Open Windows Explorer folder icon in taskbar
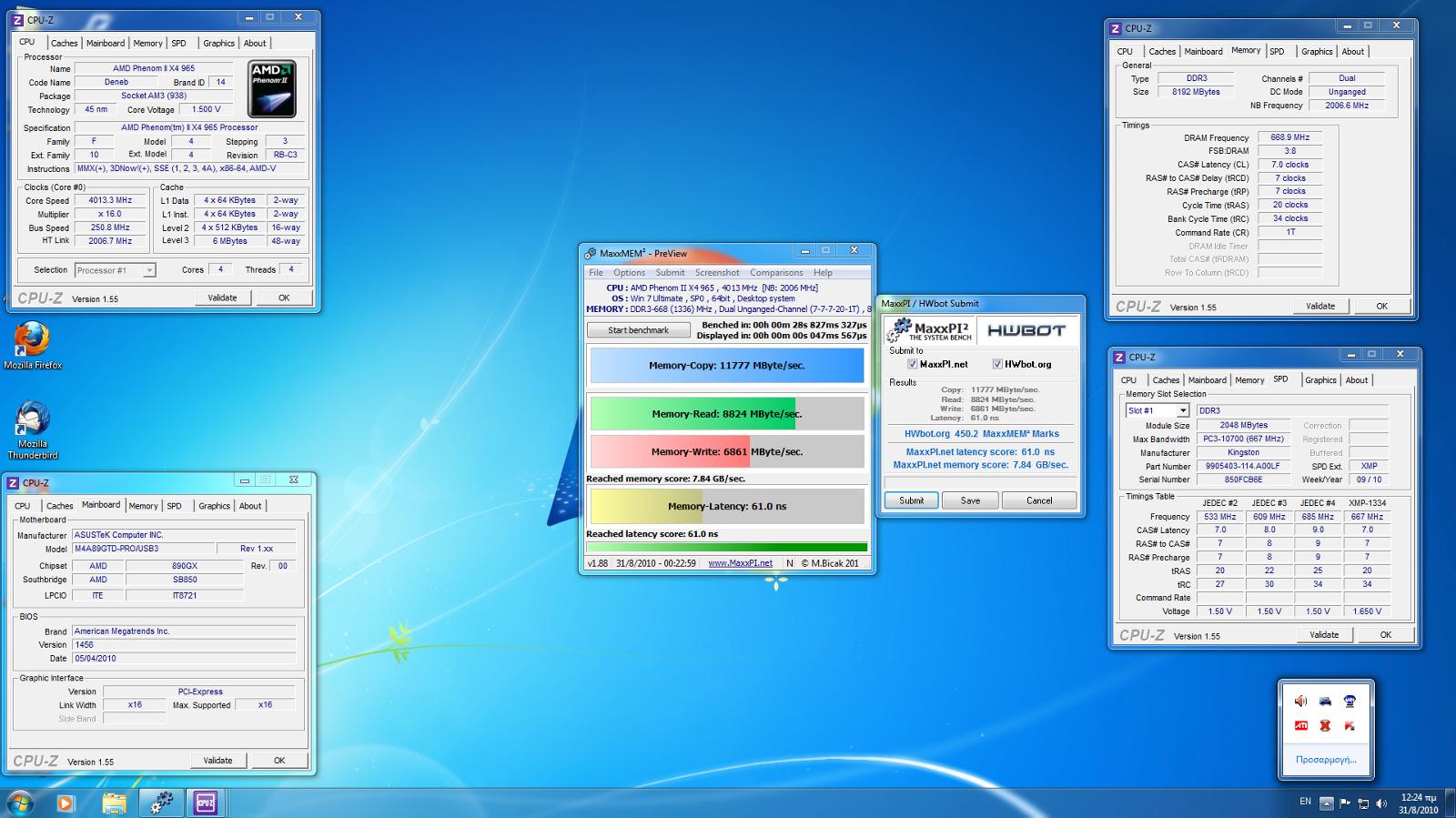 [114, 803]
